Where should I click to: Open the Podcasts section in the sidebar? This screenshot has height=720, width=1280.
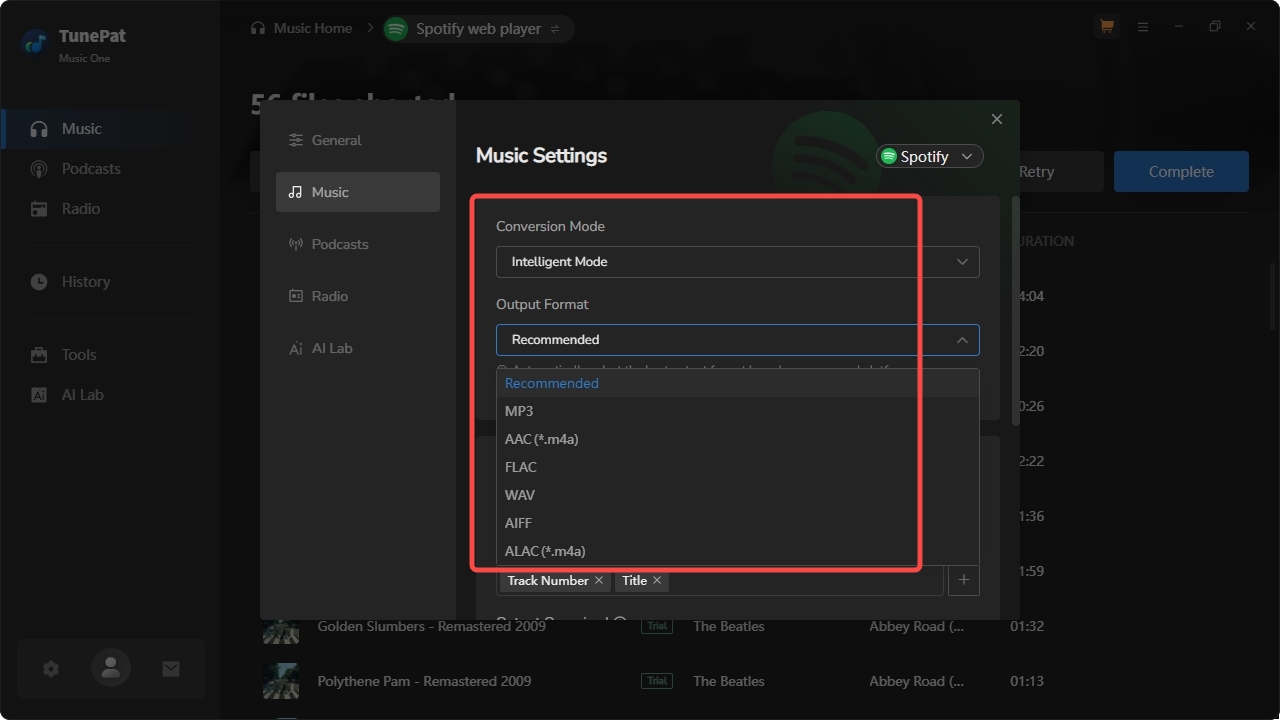click(x=91, y=168)
